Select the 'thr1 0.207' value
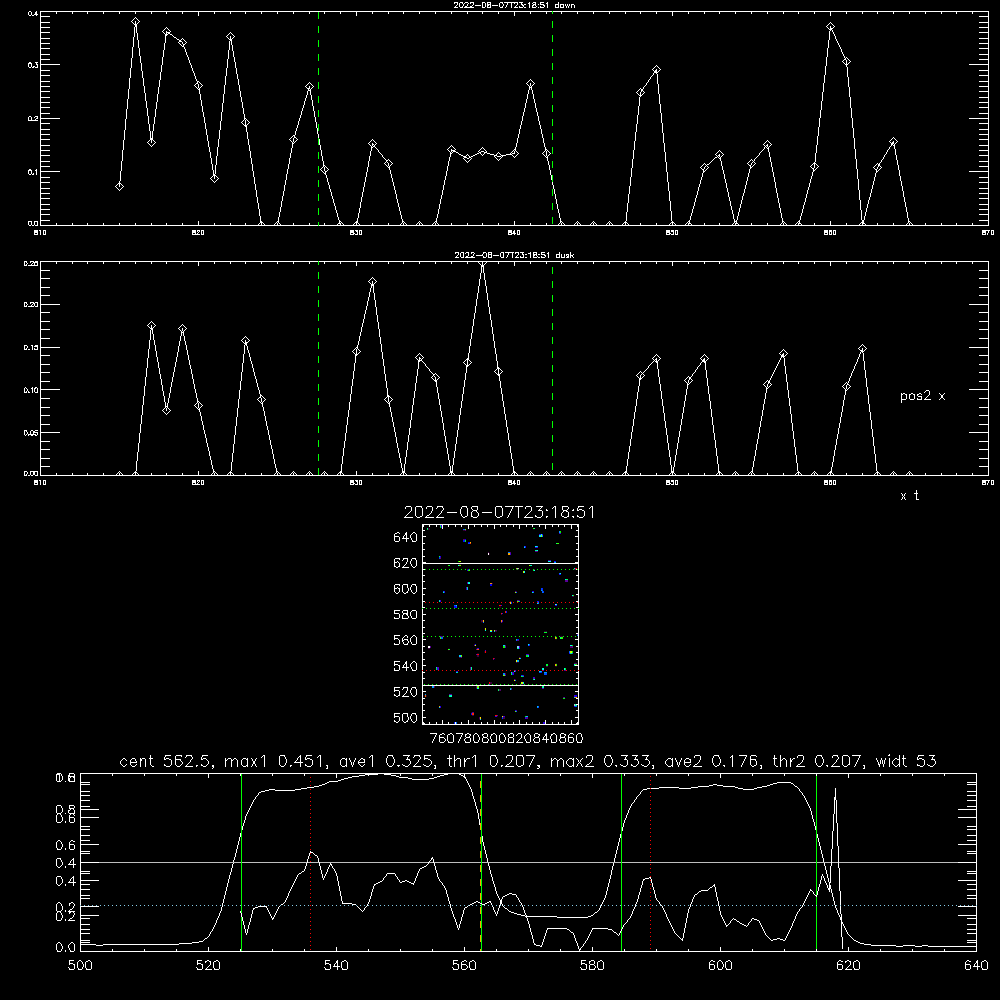This screenshot has width=1000, height=1000. tap(493, 761)
